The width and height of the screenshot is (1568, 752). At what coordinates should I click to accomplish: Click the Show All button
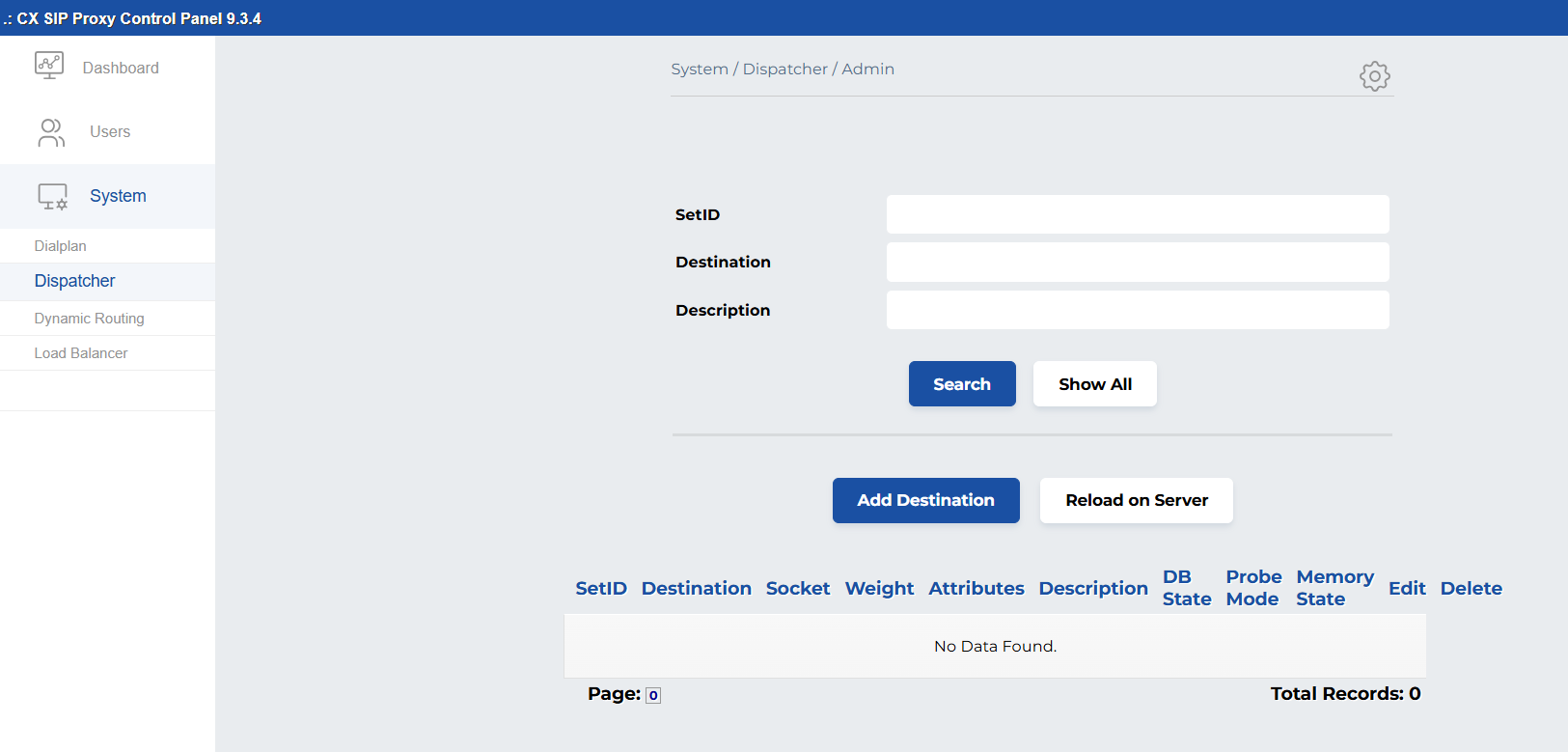(x=1094, y=384)
